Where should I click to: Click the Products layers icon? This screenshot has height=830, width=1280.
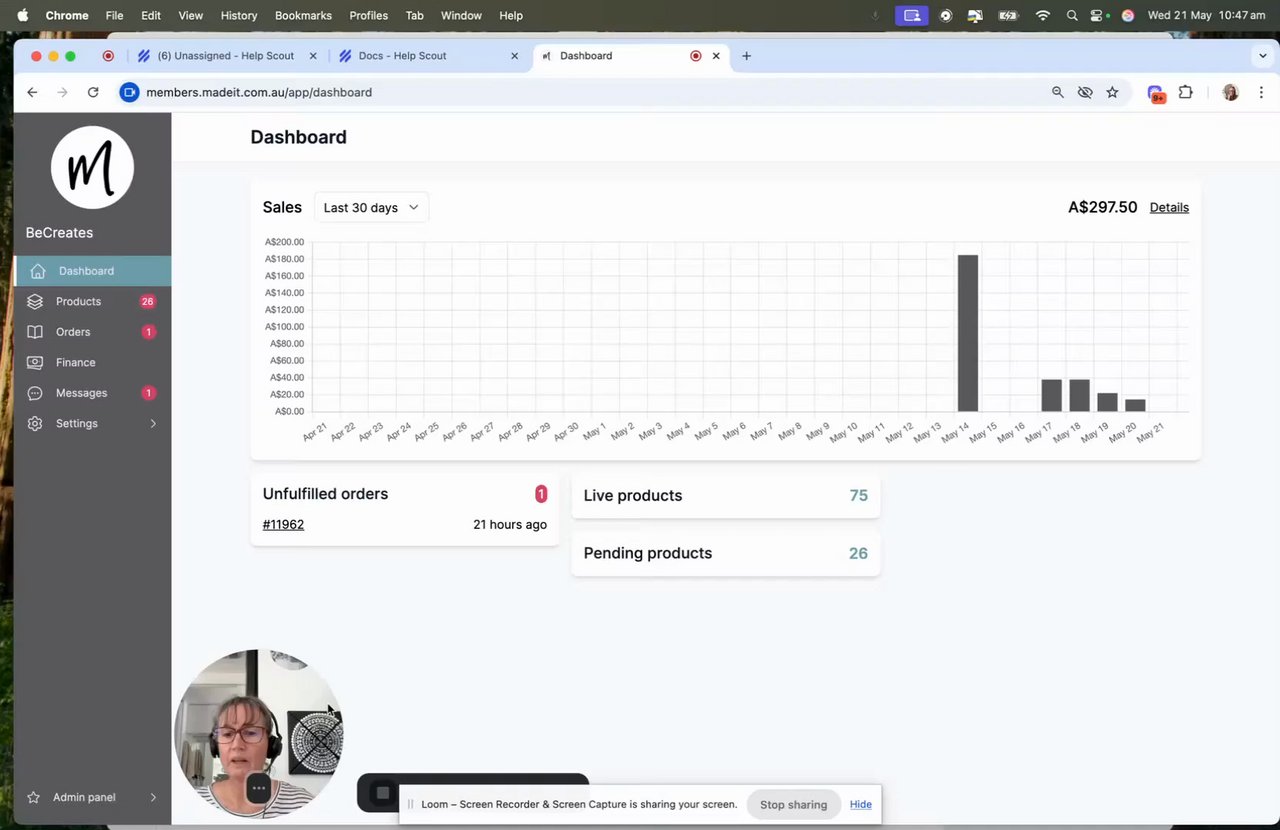tap(35, 301)
